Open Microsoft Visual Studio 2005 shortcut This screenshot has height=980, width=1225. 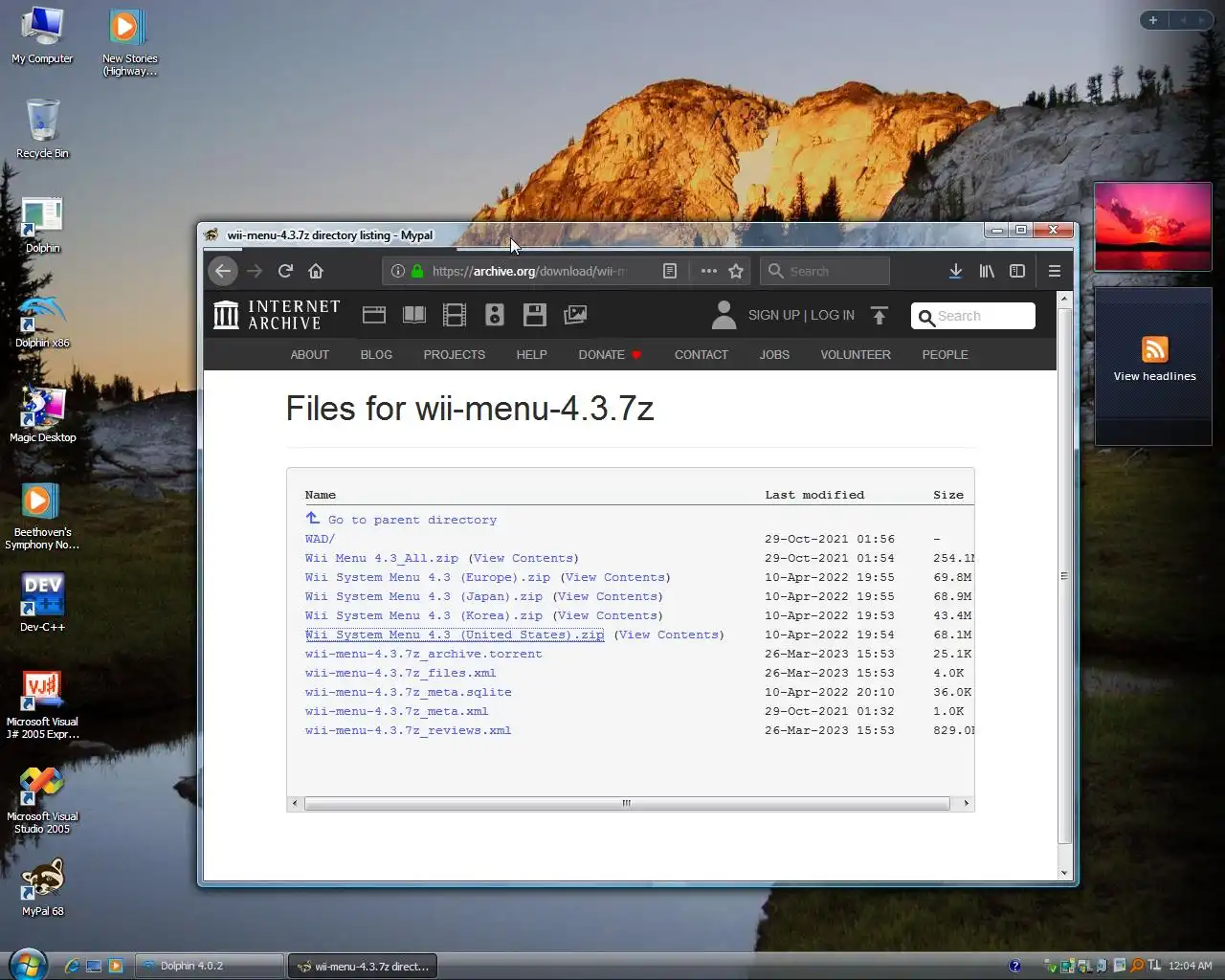click(42, 800)
